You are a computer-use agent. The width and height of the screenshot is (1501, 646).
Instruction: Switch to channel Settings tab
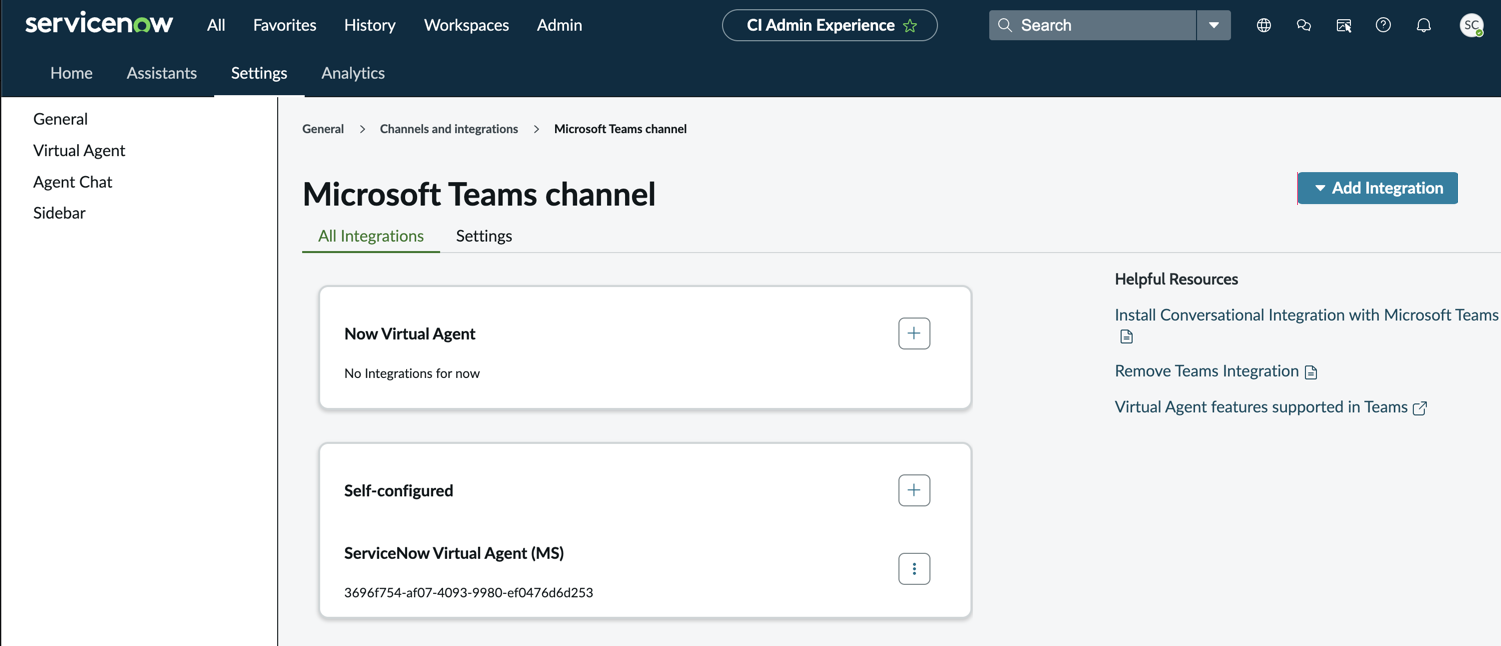click(484, 236)
